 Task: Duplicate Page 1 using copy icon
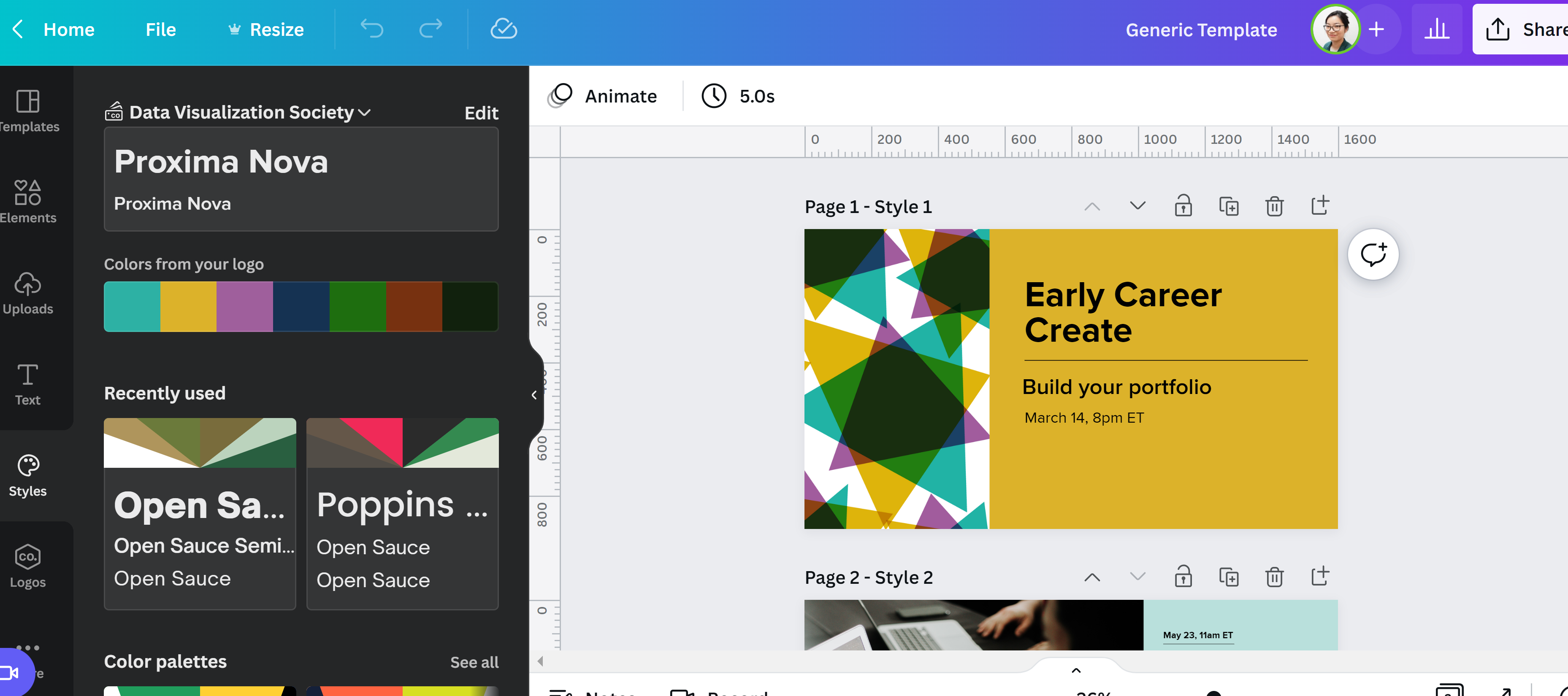(x=1228, y=206)
